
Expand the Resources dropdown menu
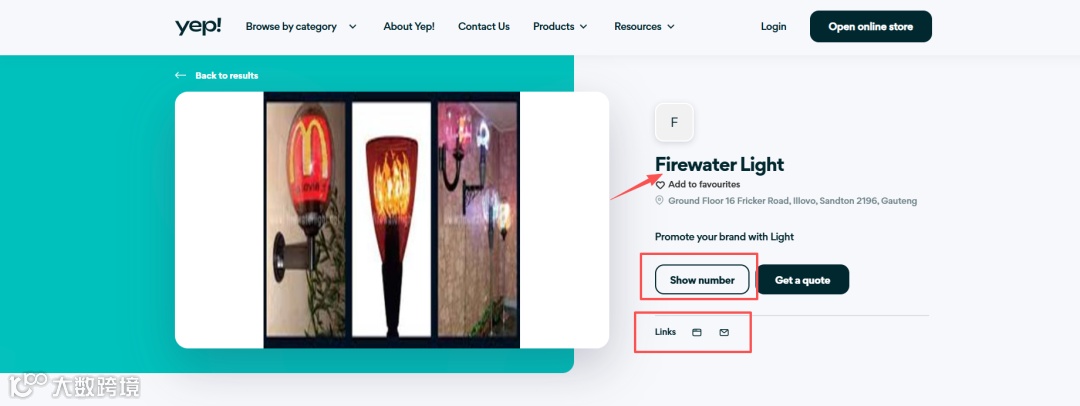[x=644, y=27]
